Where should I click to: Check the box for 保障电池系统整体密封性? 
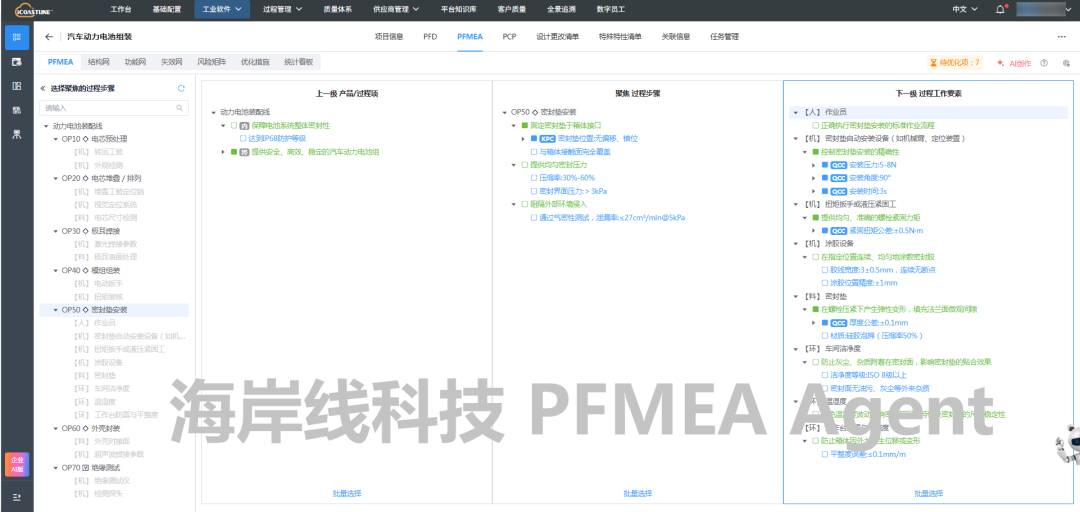click(x=234, y=125)
